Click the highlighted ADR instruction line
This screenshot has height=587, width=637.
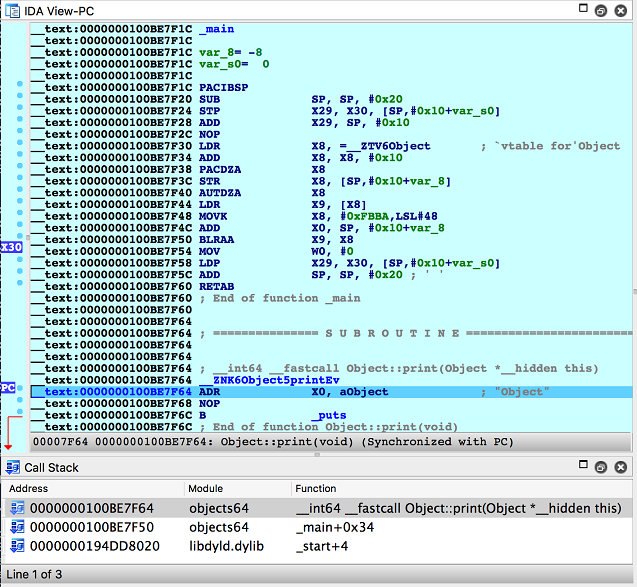[x=332, y=392]
